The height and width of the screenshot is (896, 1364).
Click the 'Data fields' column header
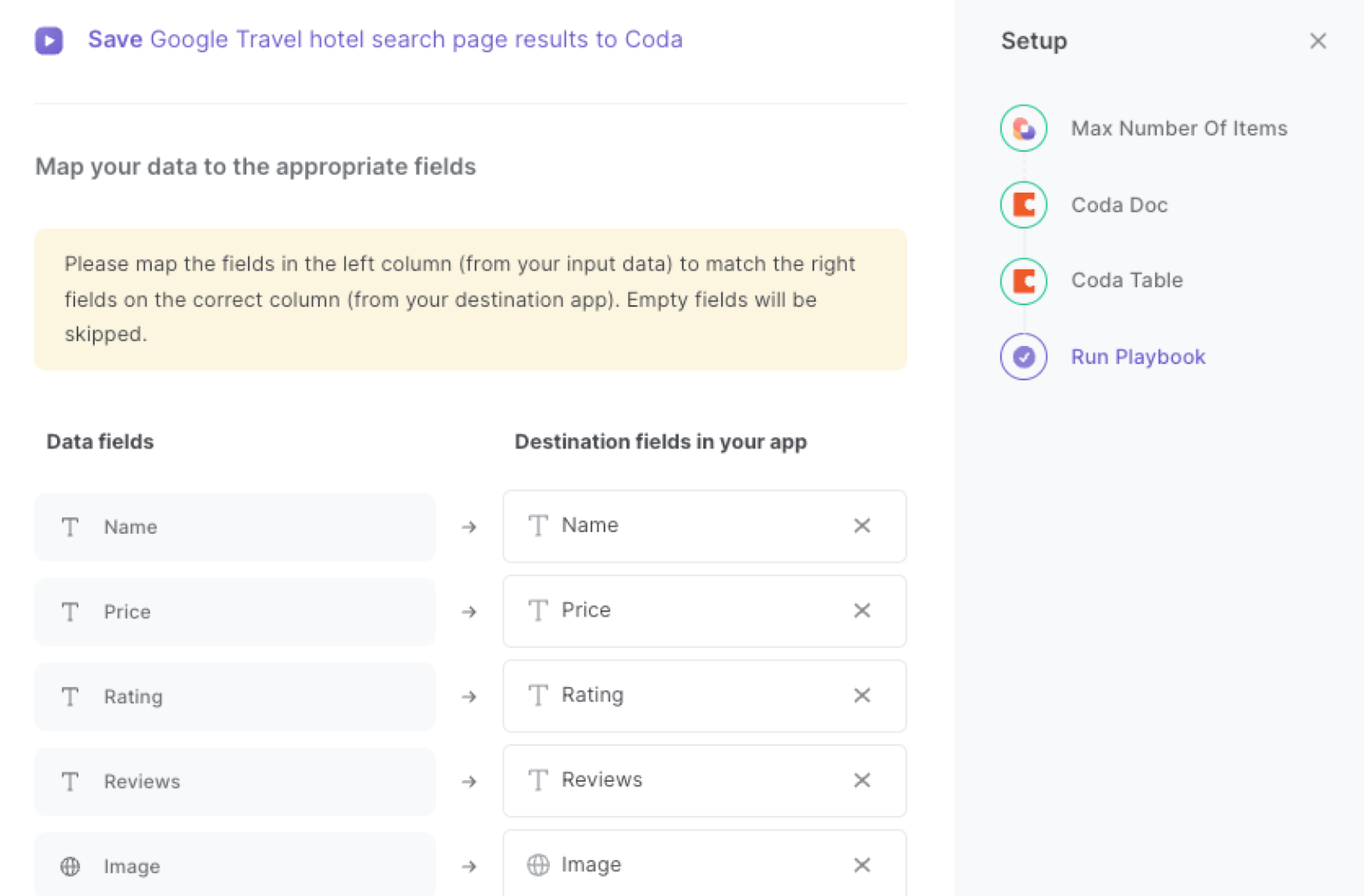coord(100,442)
